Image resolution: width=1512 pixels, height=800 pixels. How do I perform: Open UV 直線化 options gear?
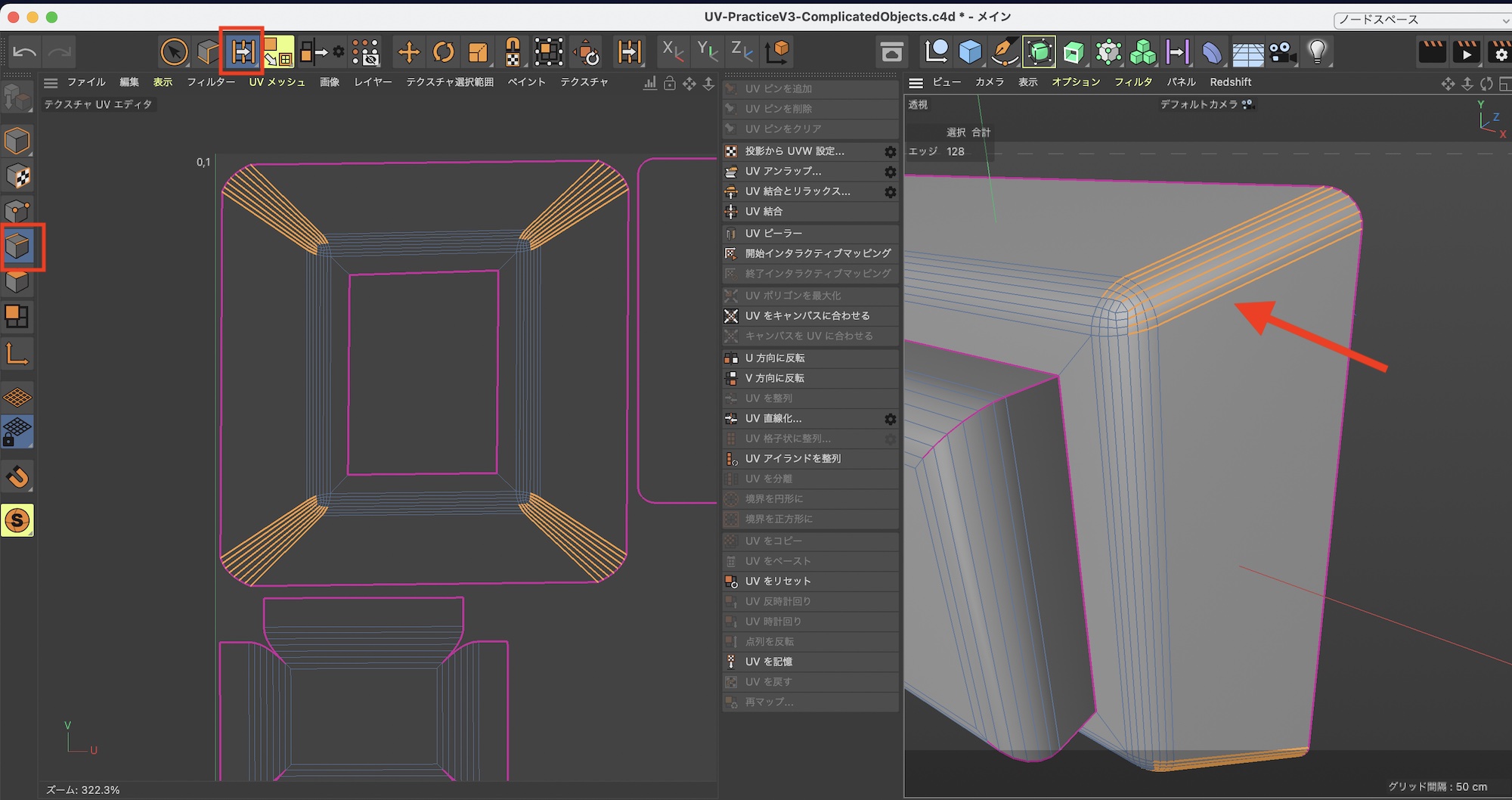(890, 419)
